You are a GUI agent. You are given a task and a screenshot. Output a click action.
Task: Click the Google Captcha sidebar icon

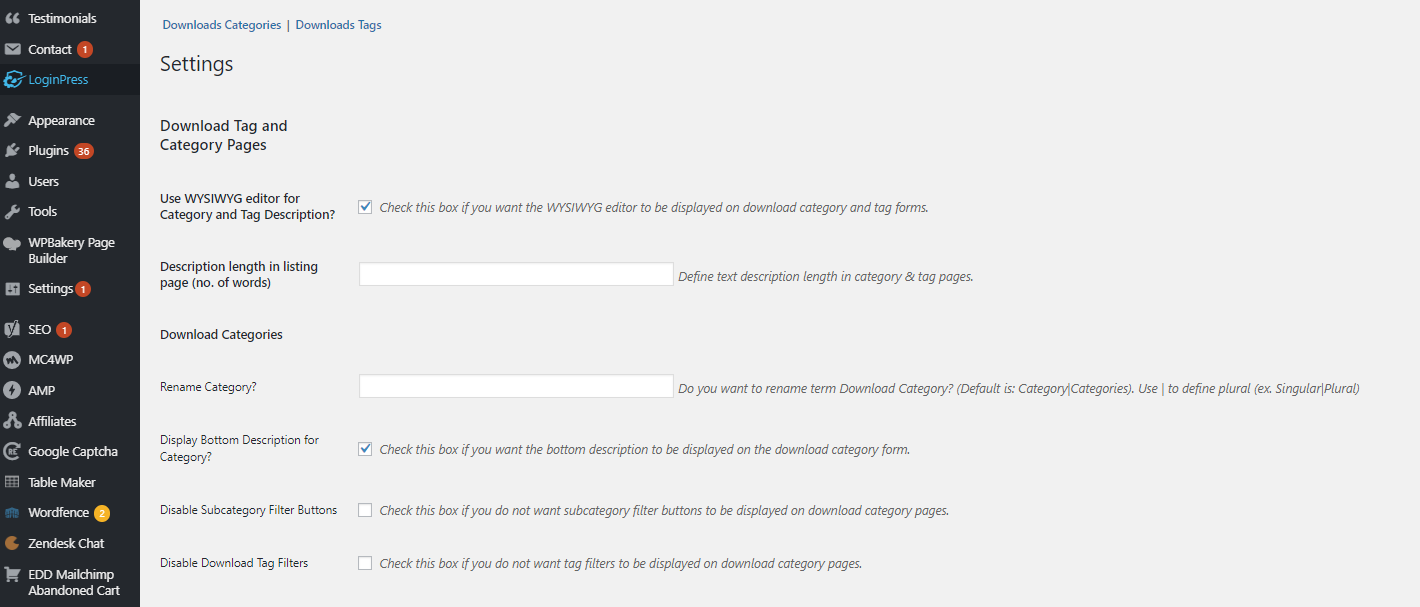tap(12, 451)
